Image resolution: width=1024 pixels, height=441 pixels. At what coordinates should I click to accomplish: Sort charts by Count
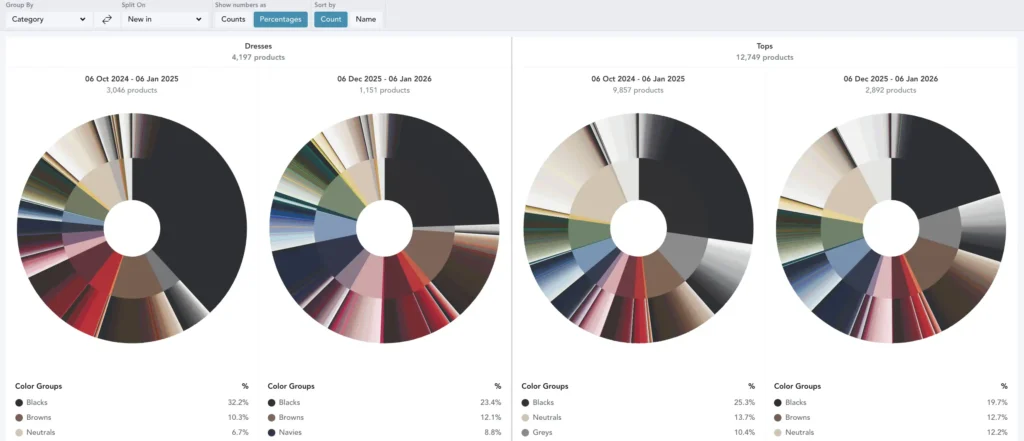click(330, 19)
